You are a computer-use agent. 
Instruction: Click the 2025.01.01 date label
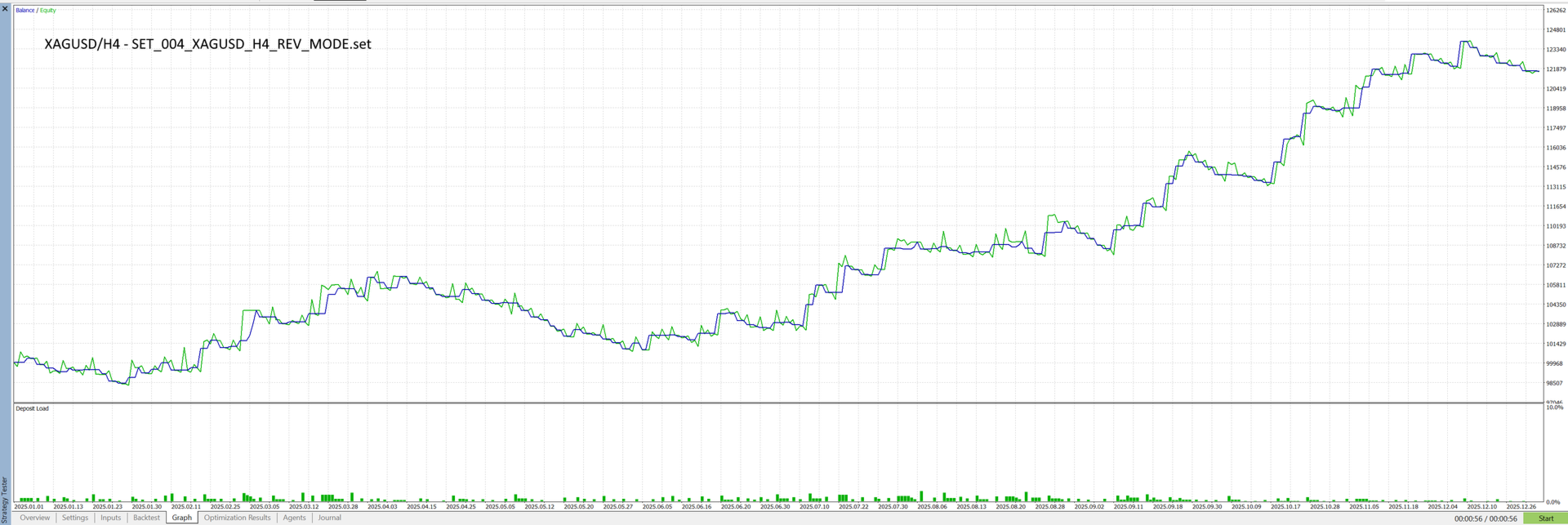pyautogui.click(x=29, y=507)
